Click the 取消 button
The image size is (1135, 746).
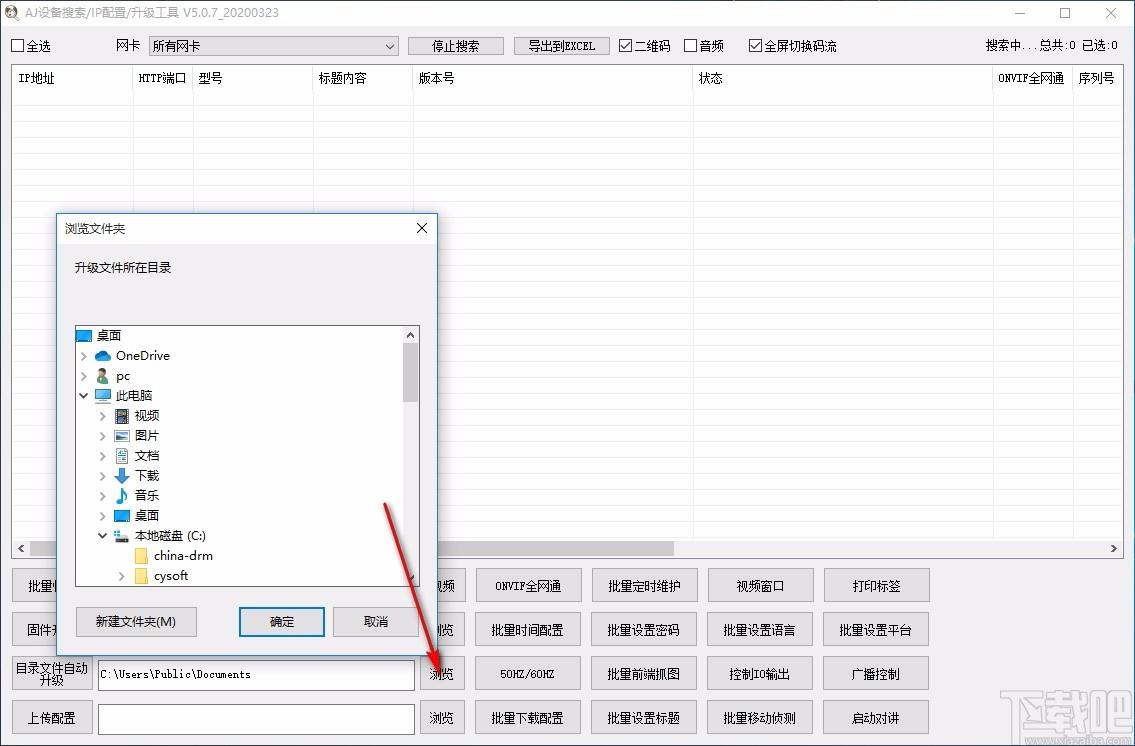[376, 622]
